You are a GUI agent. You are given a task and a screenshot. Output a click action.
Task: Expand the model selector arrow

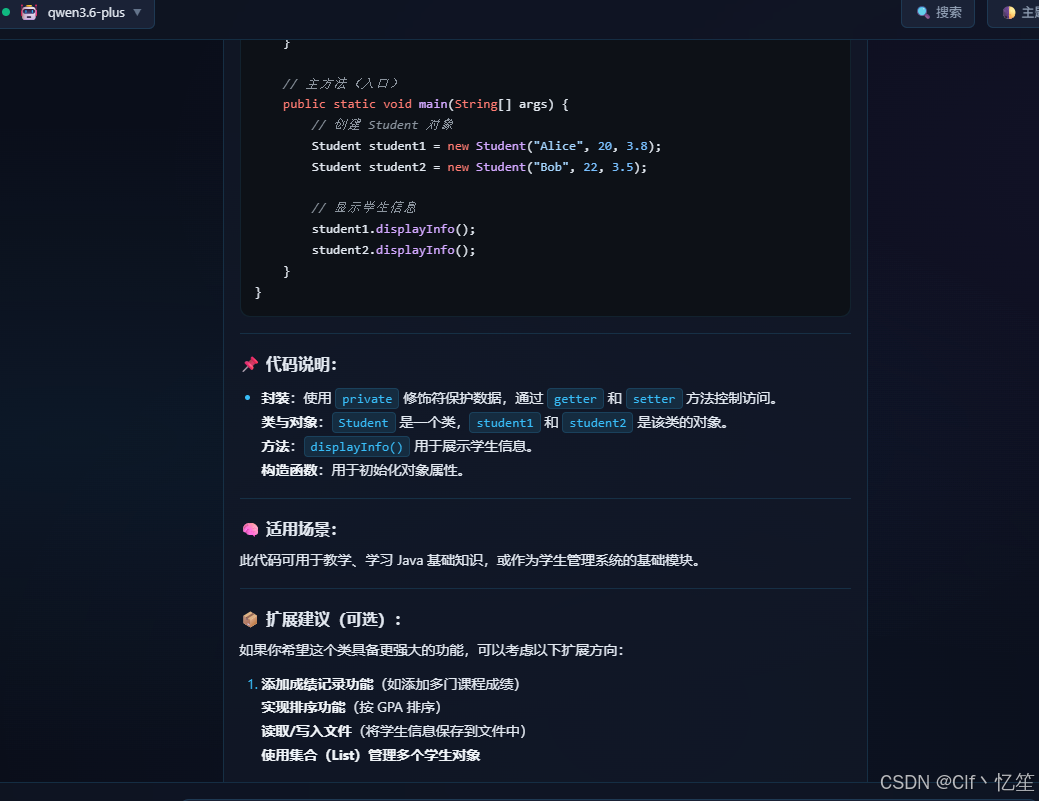point(138,12)
